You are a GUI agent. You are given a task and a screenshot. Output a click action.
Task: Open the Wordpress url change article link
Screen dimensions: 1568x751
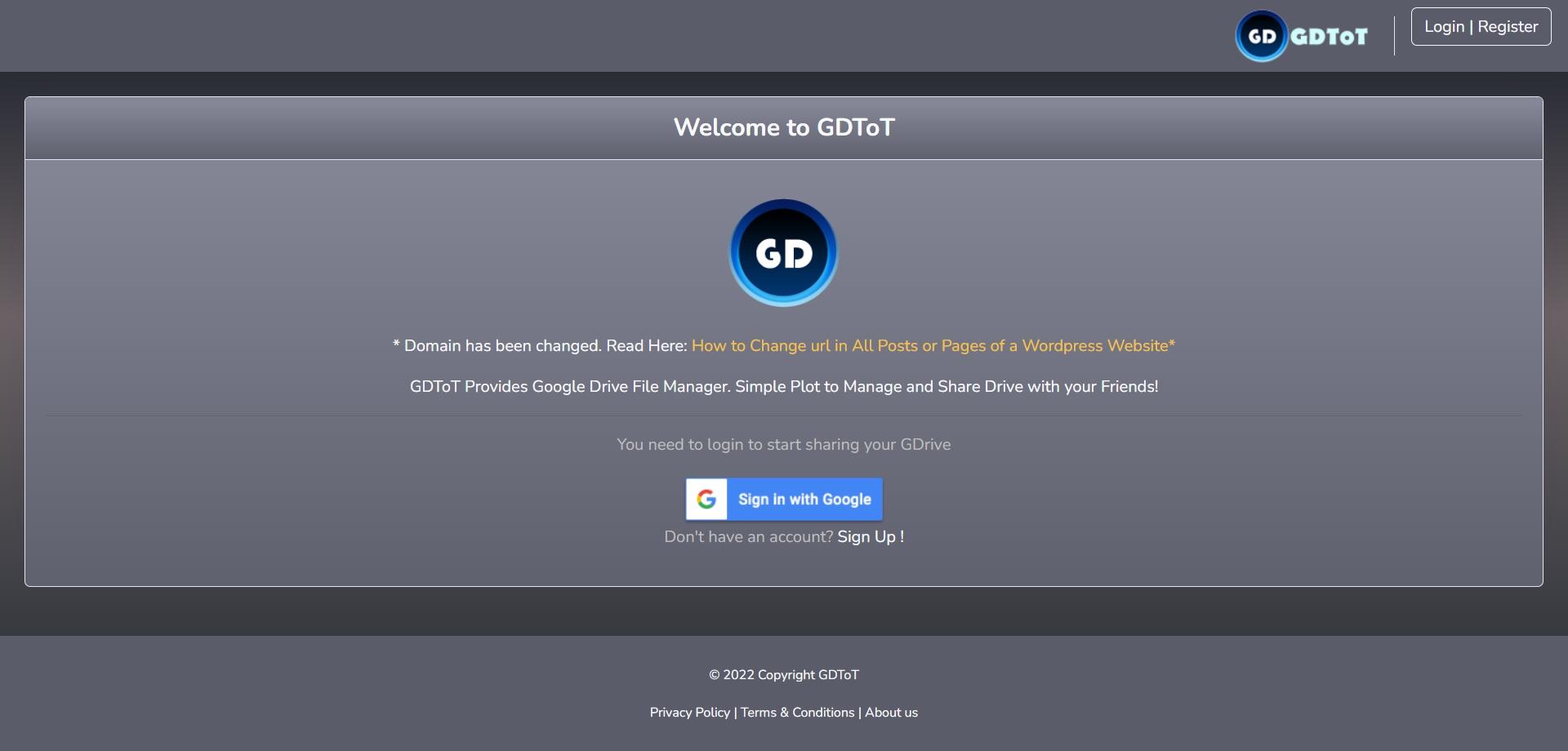[x=933, y=345]
